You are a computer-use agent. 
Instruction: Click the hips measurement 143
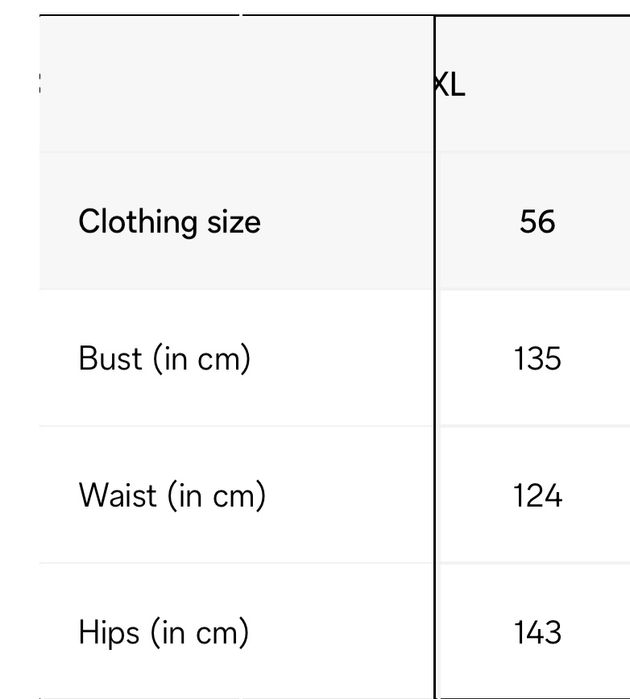[537, 632]
